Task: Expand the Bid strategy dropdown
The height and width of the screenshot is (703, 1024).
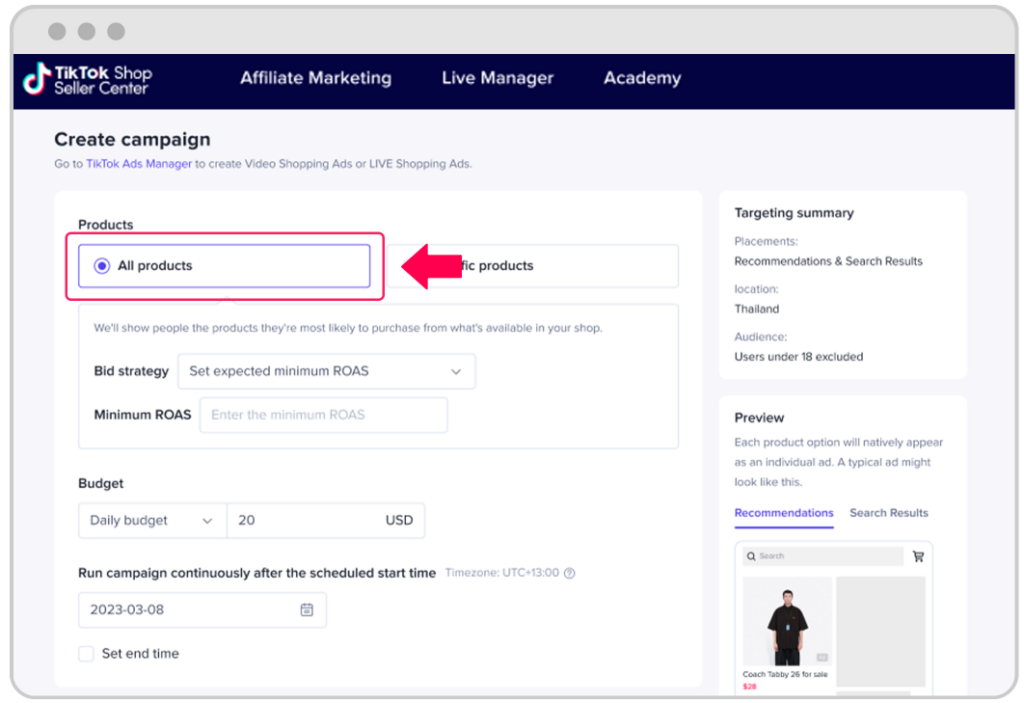Action: [327, 371]
